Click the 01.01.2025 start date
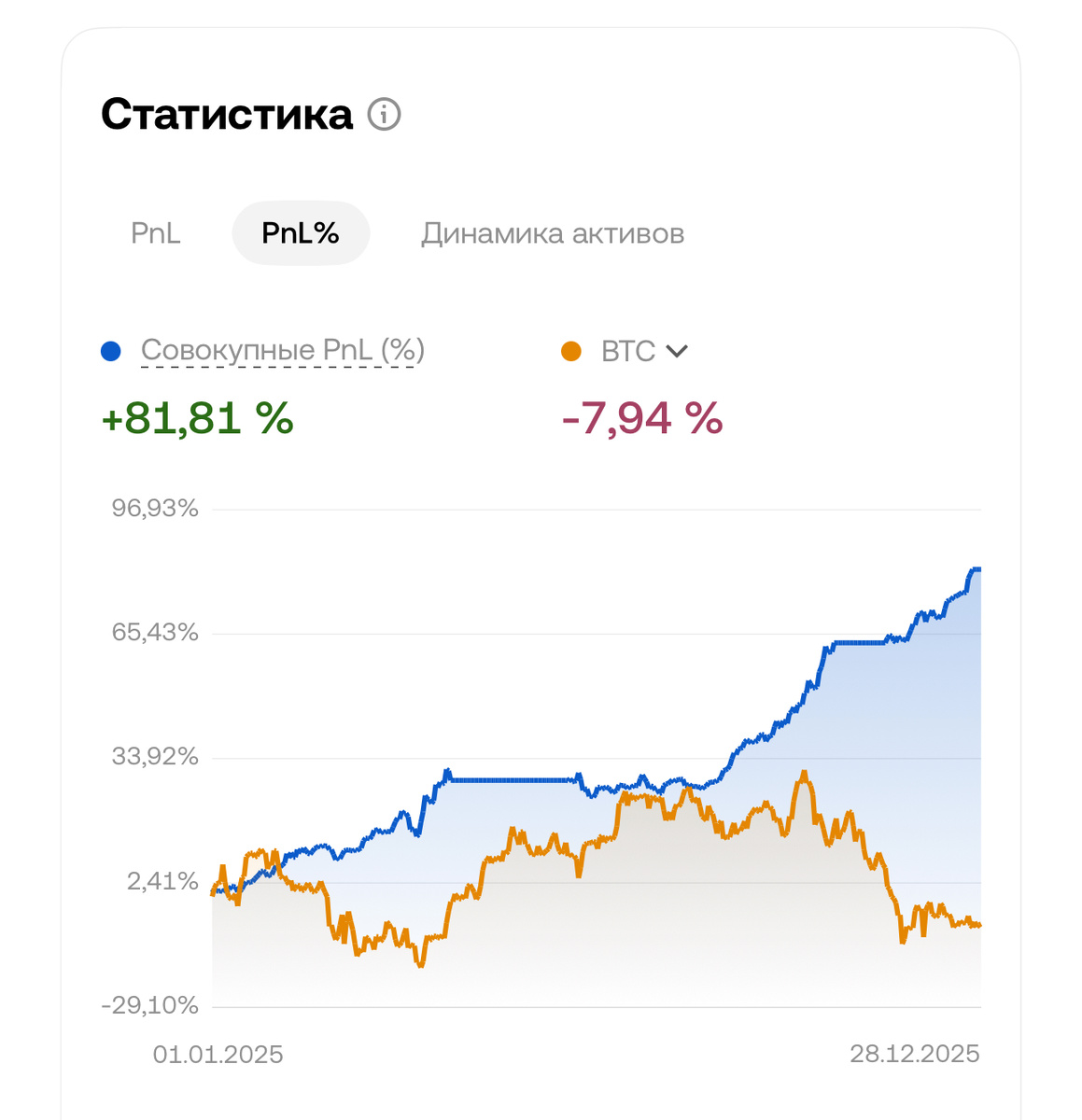The width and height of the screenshot is (1082, 1120). click(x=218, y=1055)
